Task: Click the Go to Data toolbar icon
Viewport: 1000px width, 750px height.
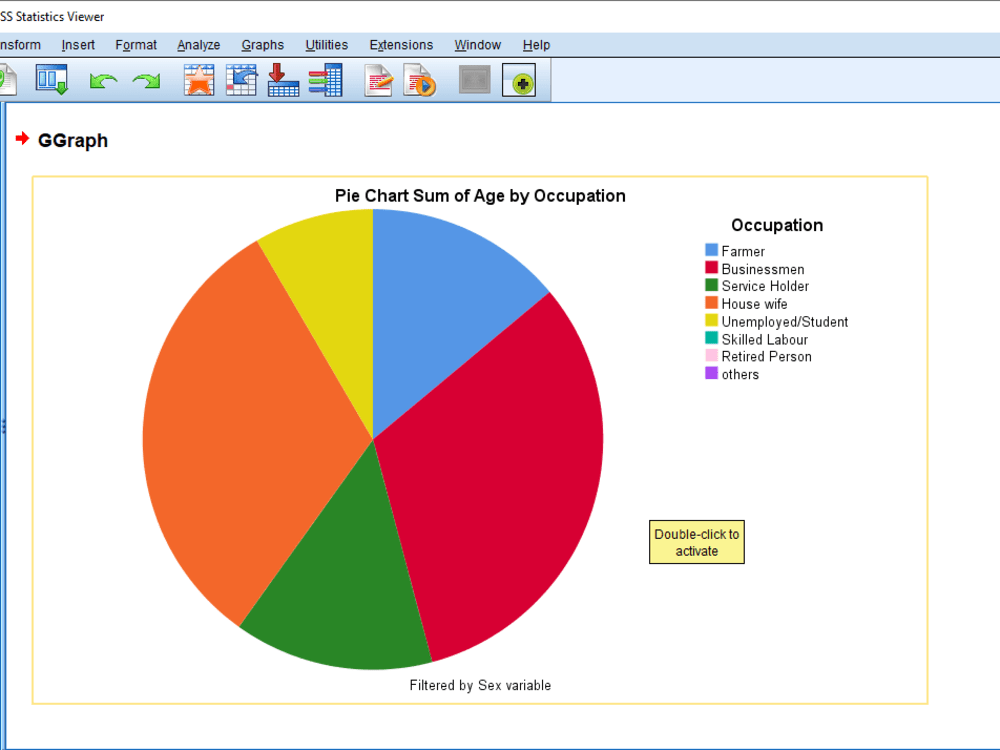Action: (x=240, y=81)
